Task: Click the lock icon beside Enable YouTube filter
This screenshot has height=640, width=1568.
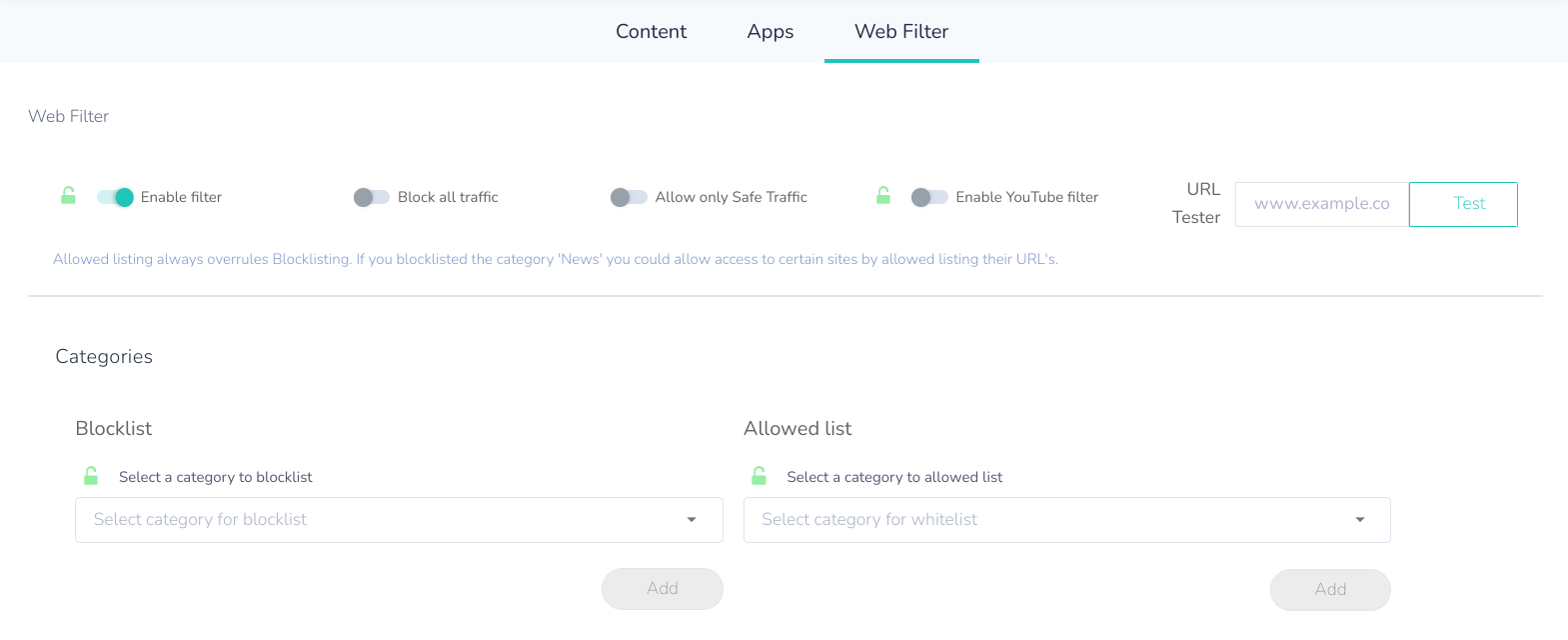Action: [883, 195]
